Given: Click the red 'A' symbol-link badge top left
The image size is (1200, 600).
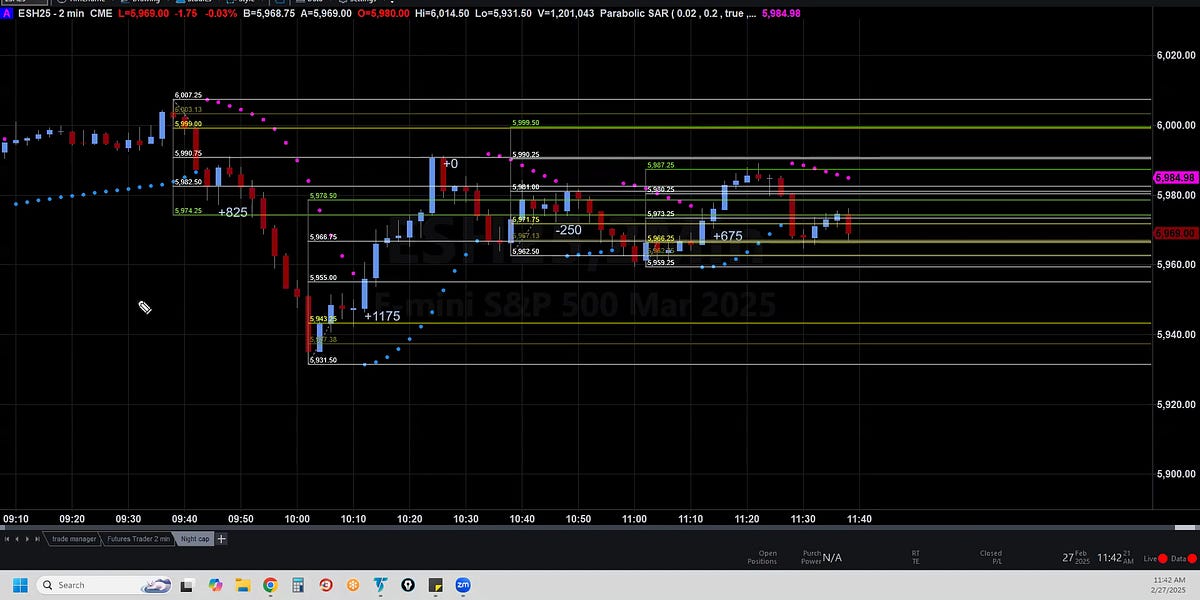Looking at the screenshot, I should 8,14.
